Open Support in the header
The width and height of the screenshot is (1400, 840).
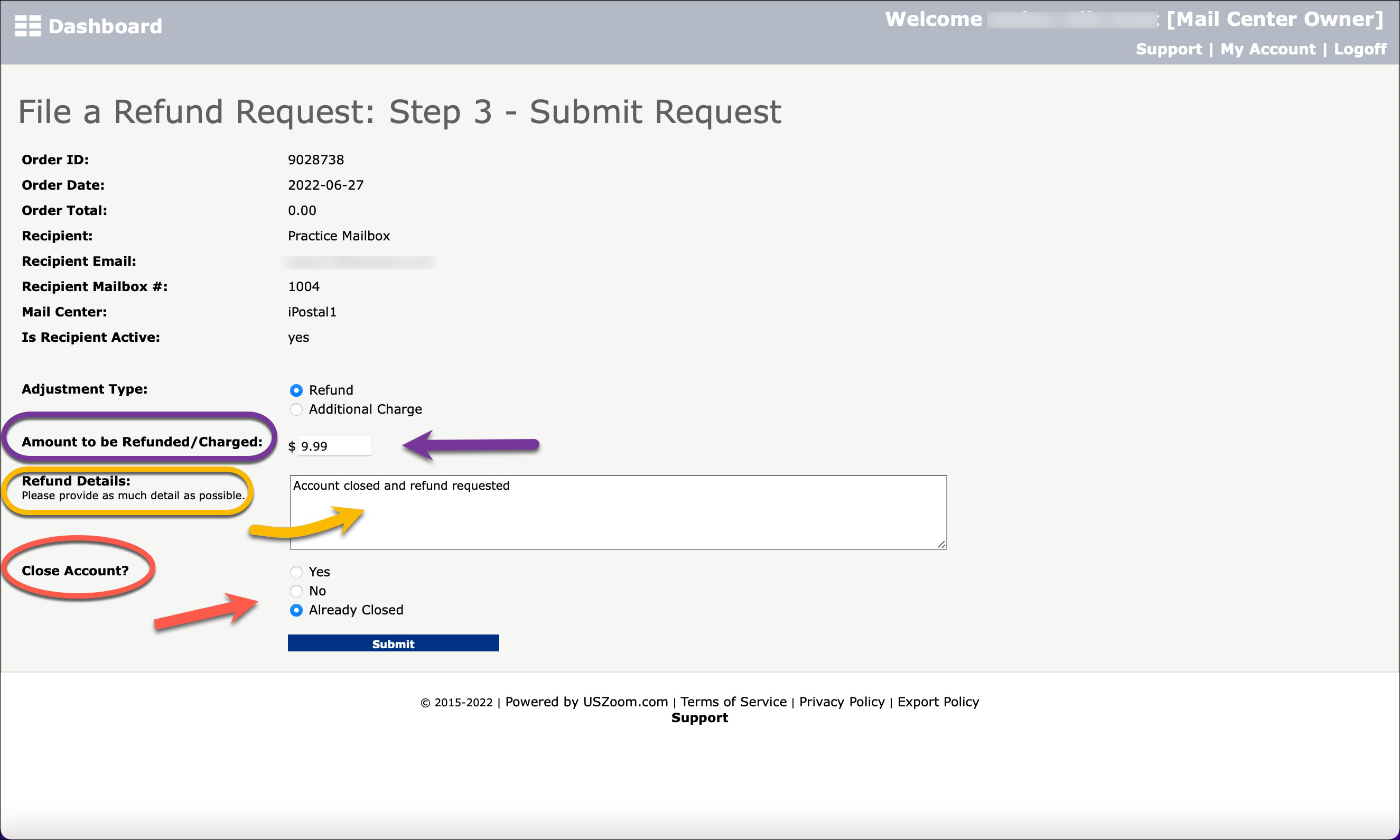(1169, 49)
